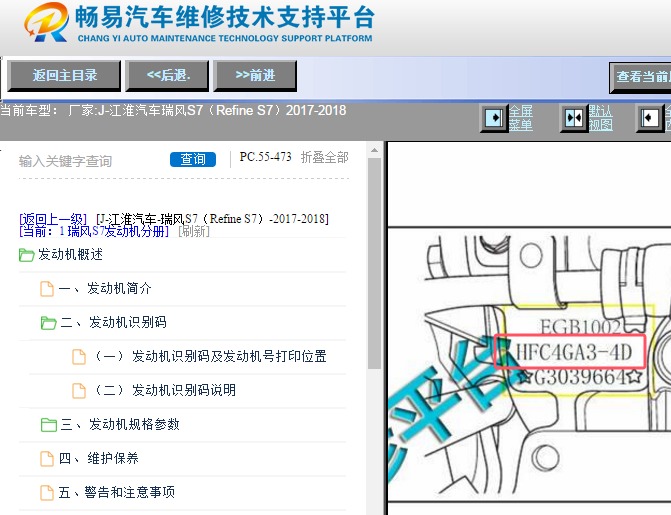The width and height of the screenshot is (671, 515).
Task: Click the engine code diagram image
Action: [529, 364]
